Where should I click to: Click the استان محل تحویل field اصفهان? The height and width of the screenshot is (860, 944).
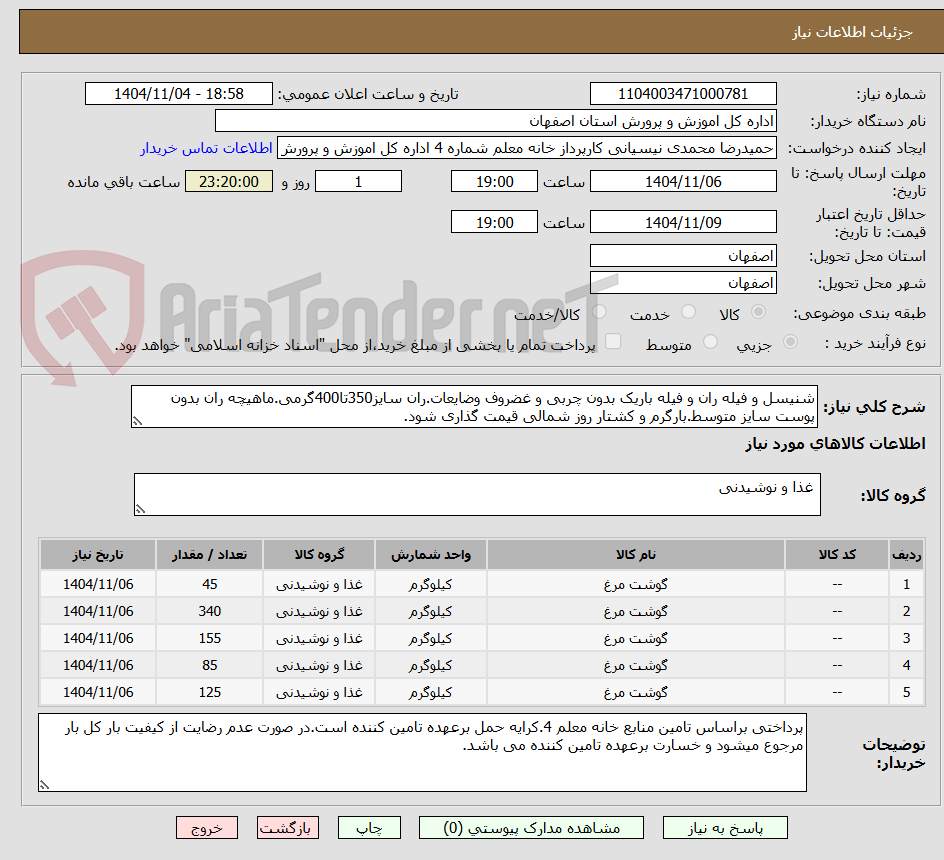coord(683,256)
